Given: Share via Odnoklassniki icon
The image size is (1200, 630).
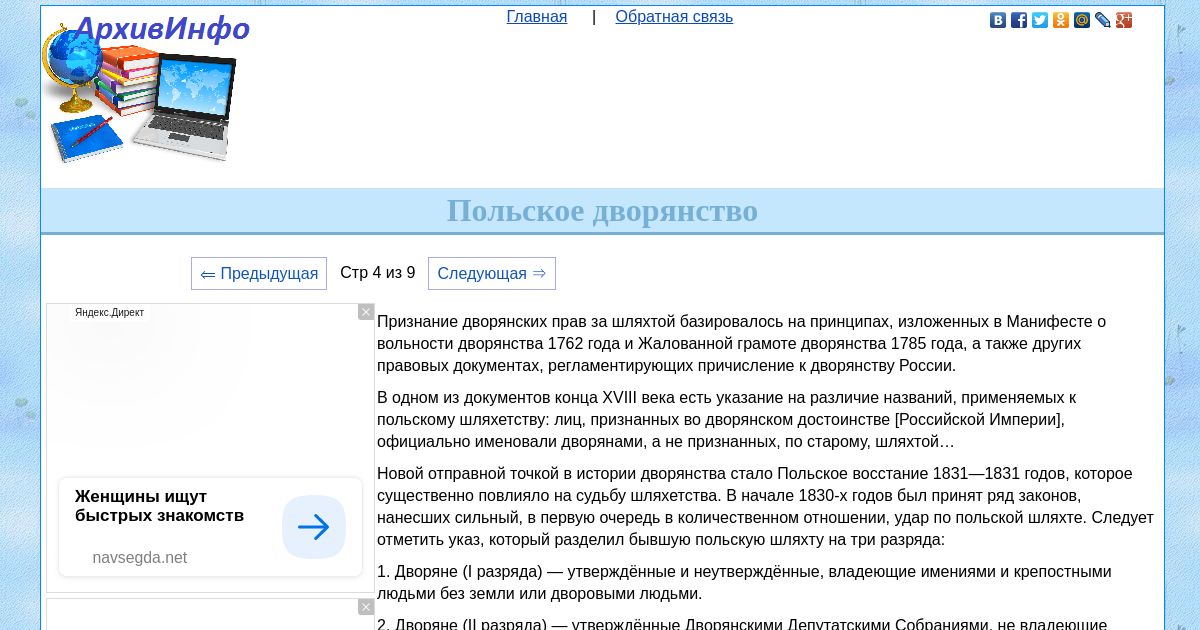Looking at the screenshot, I should [x=1061, y=20].
